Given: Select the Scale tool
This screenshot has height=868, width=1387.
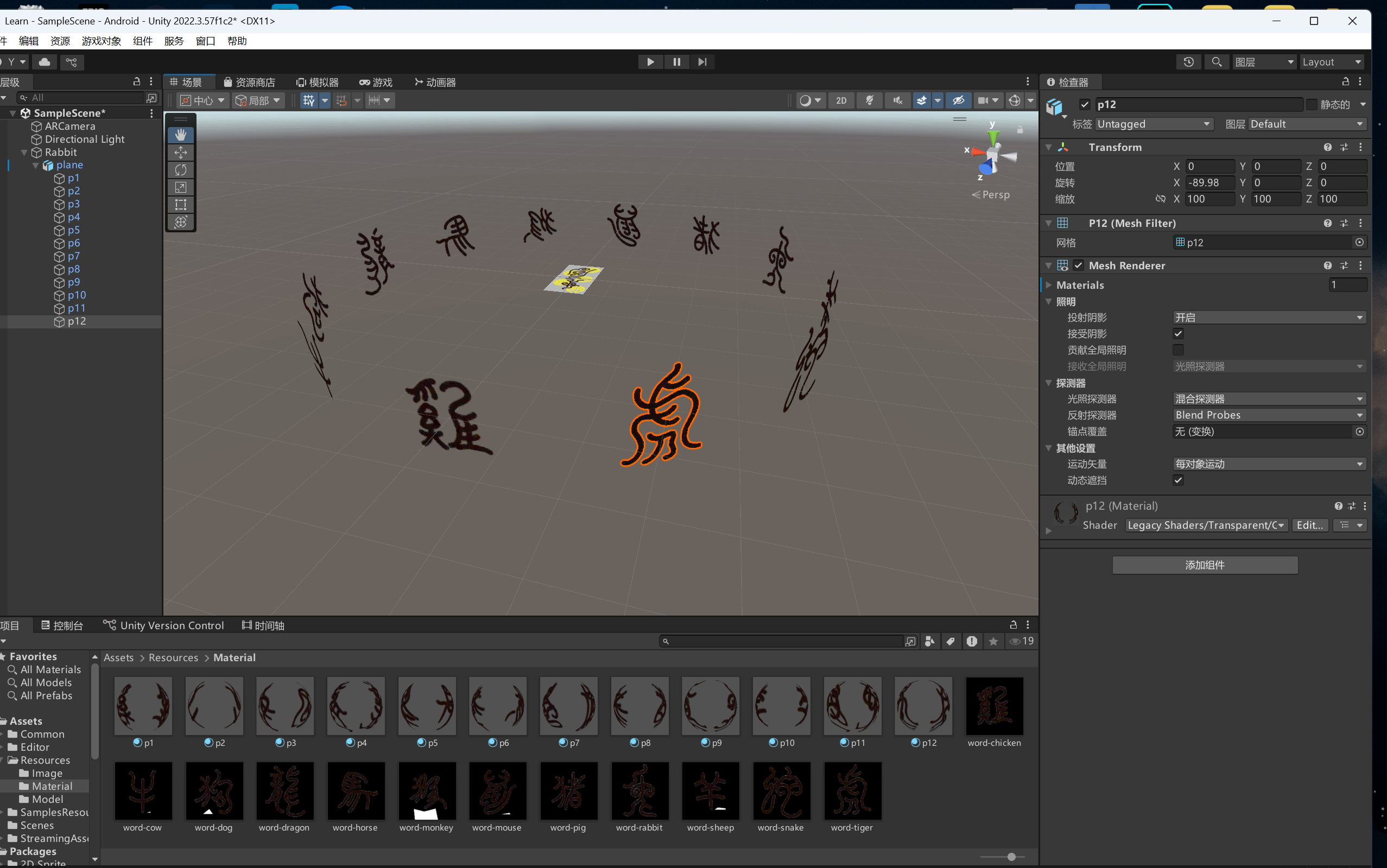Looking at the screenshot, I should pyautogui.click(x=180, y=187).
